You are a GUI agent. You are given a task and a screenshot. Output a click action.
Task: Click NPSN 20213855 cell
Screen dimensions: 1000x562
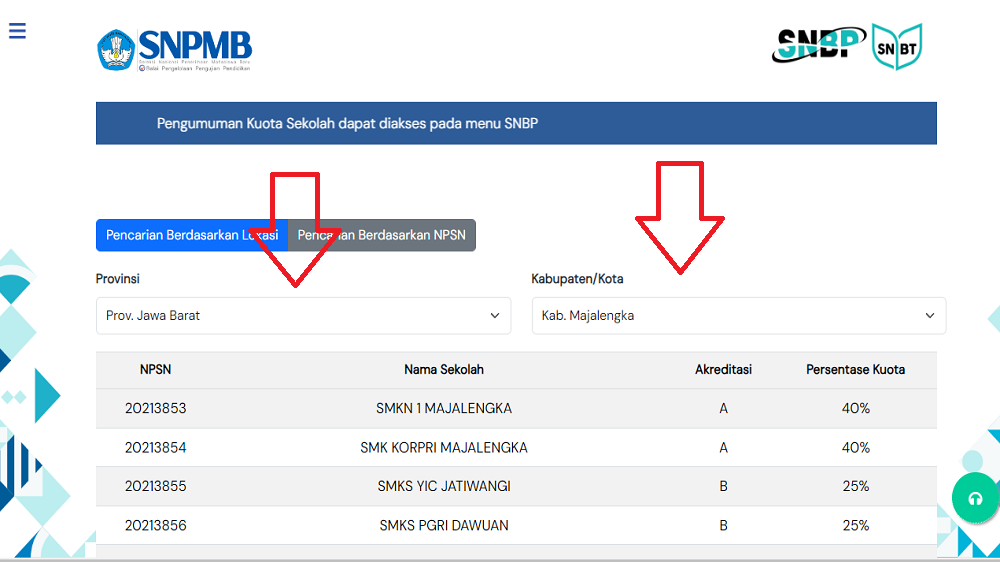[155, 486]
